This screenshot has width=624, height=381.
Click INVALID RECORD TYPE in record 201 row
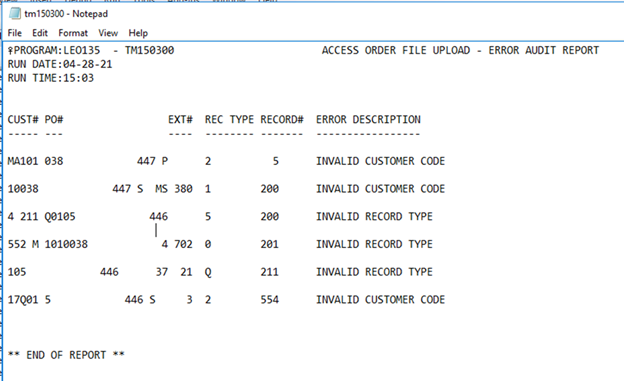[374, 244]
